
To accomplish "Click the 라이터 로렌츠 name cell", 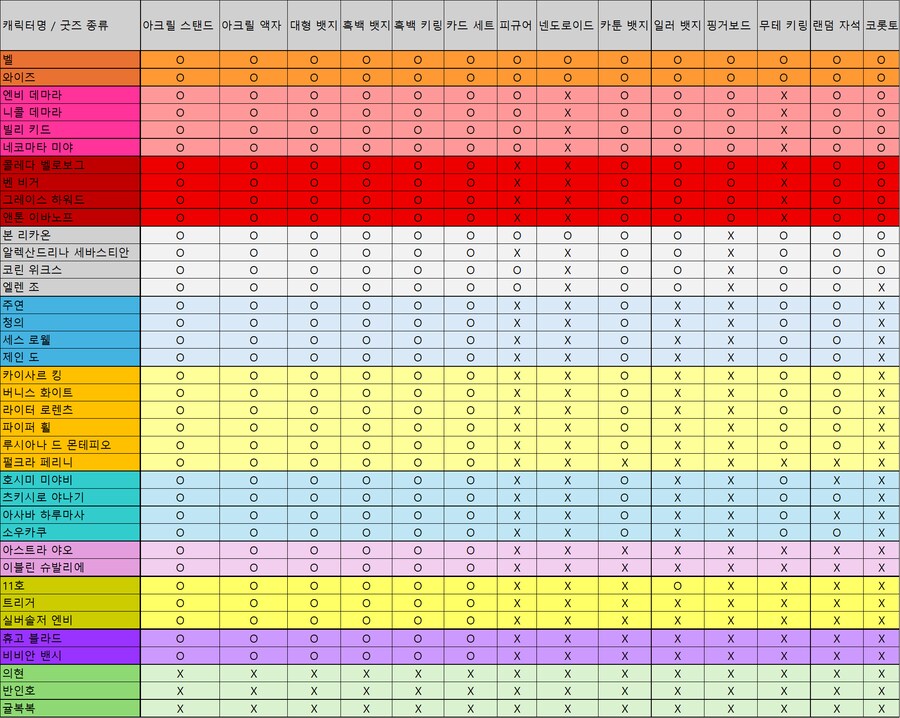I will point(70,410).
